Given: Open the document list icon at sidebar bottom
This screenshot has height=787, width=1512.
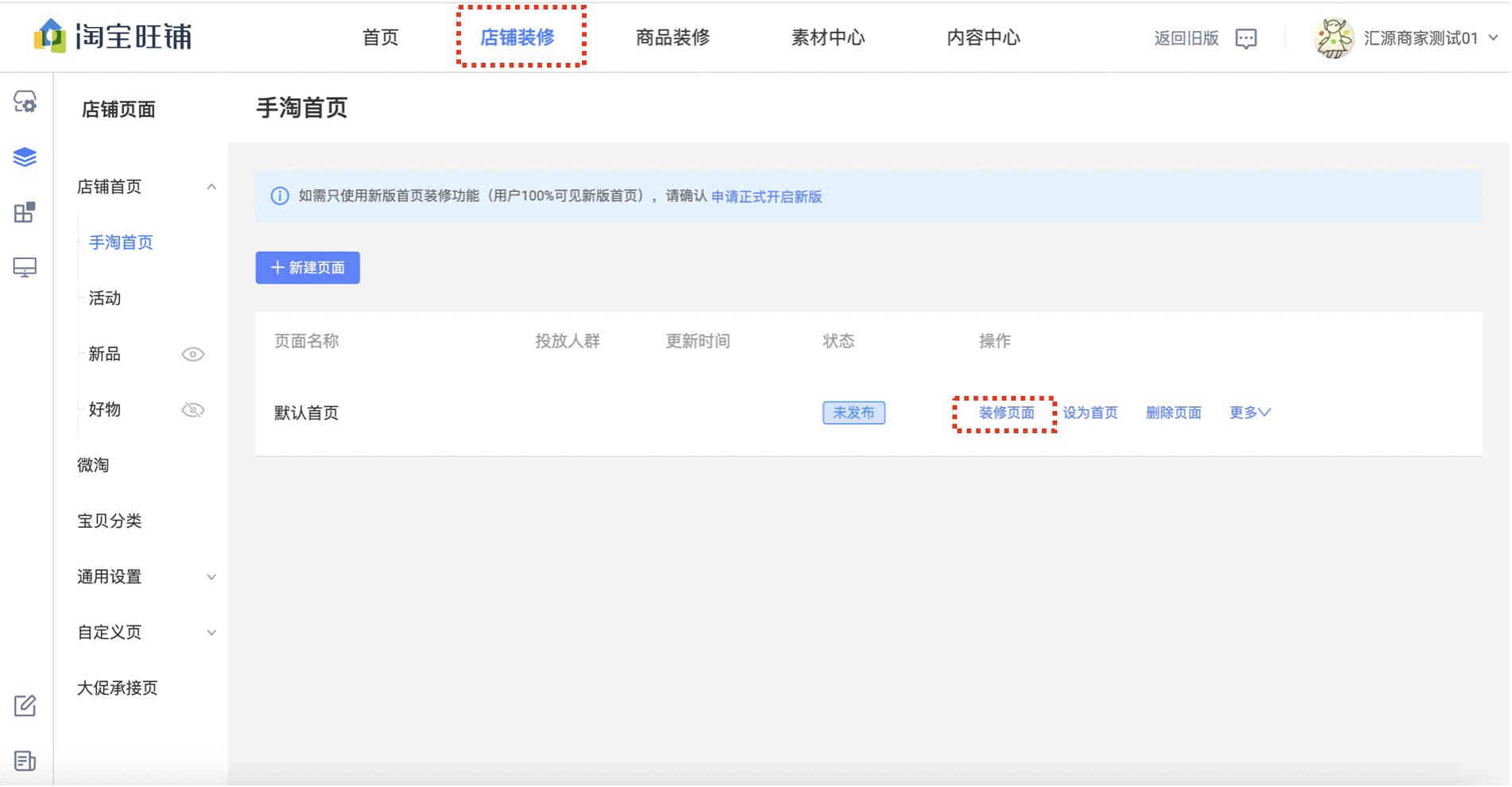Looking at the screenshot, I should coord(25,761).
